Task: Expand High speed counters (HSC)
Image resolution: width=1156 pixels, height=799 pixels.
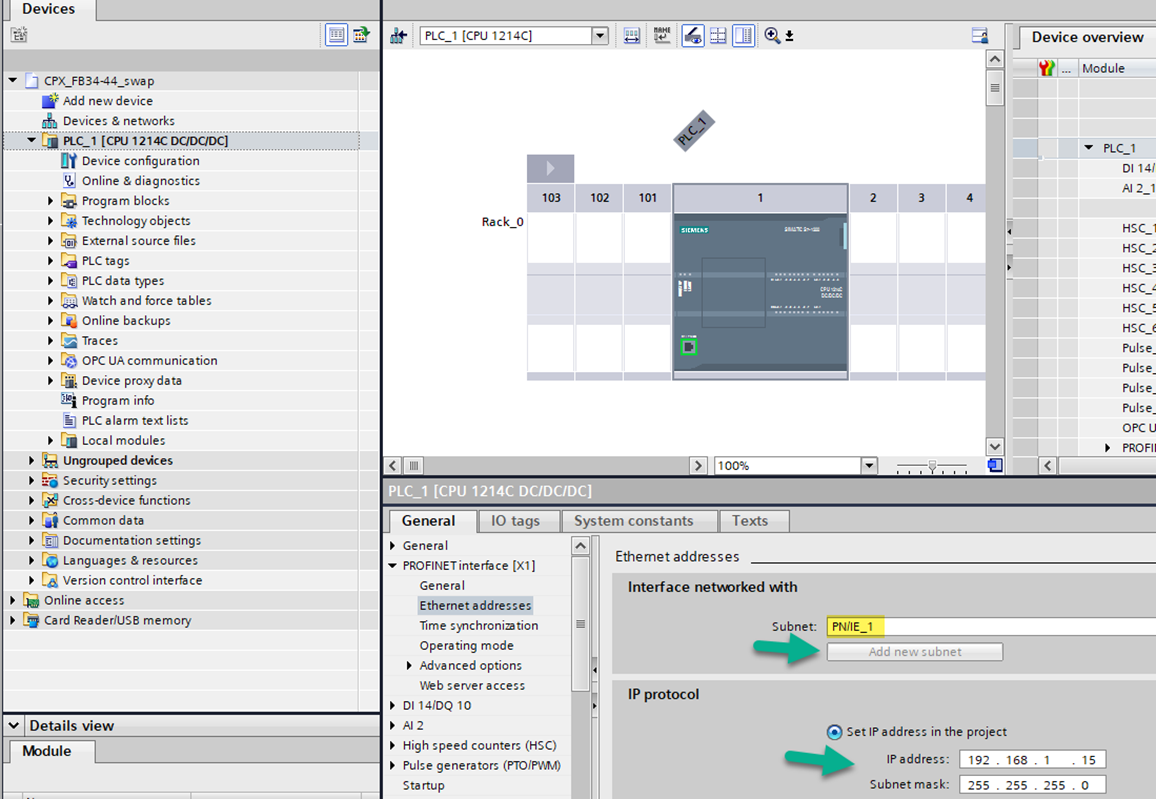Action: [392, 745]
